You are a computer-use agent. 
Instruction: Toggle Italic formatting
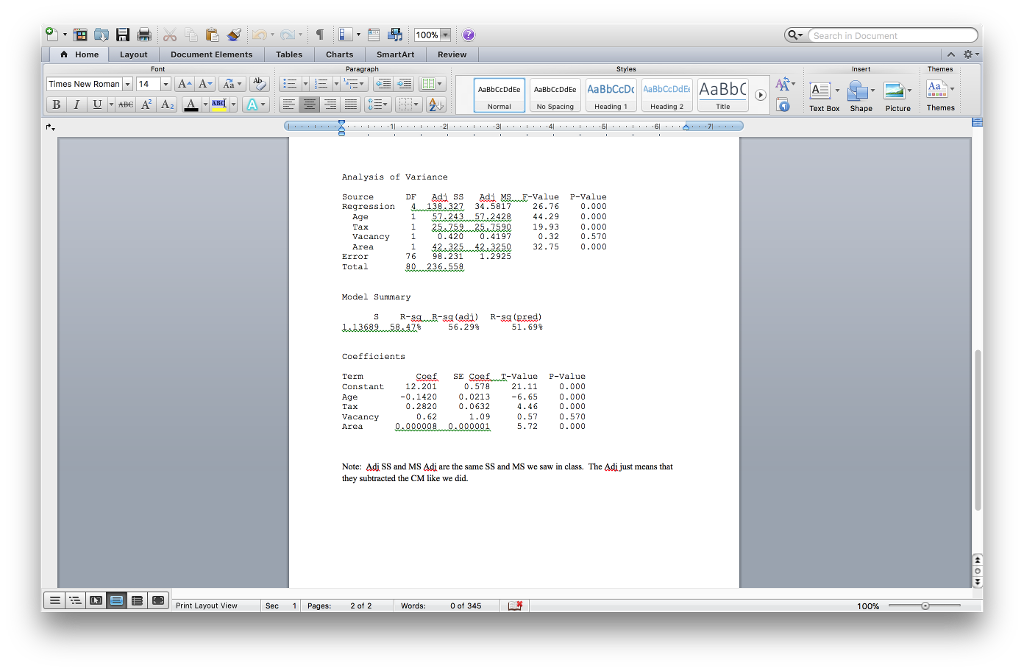point(76,104)
